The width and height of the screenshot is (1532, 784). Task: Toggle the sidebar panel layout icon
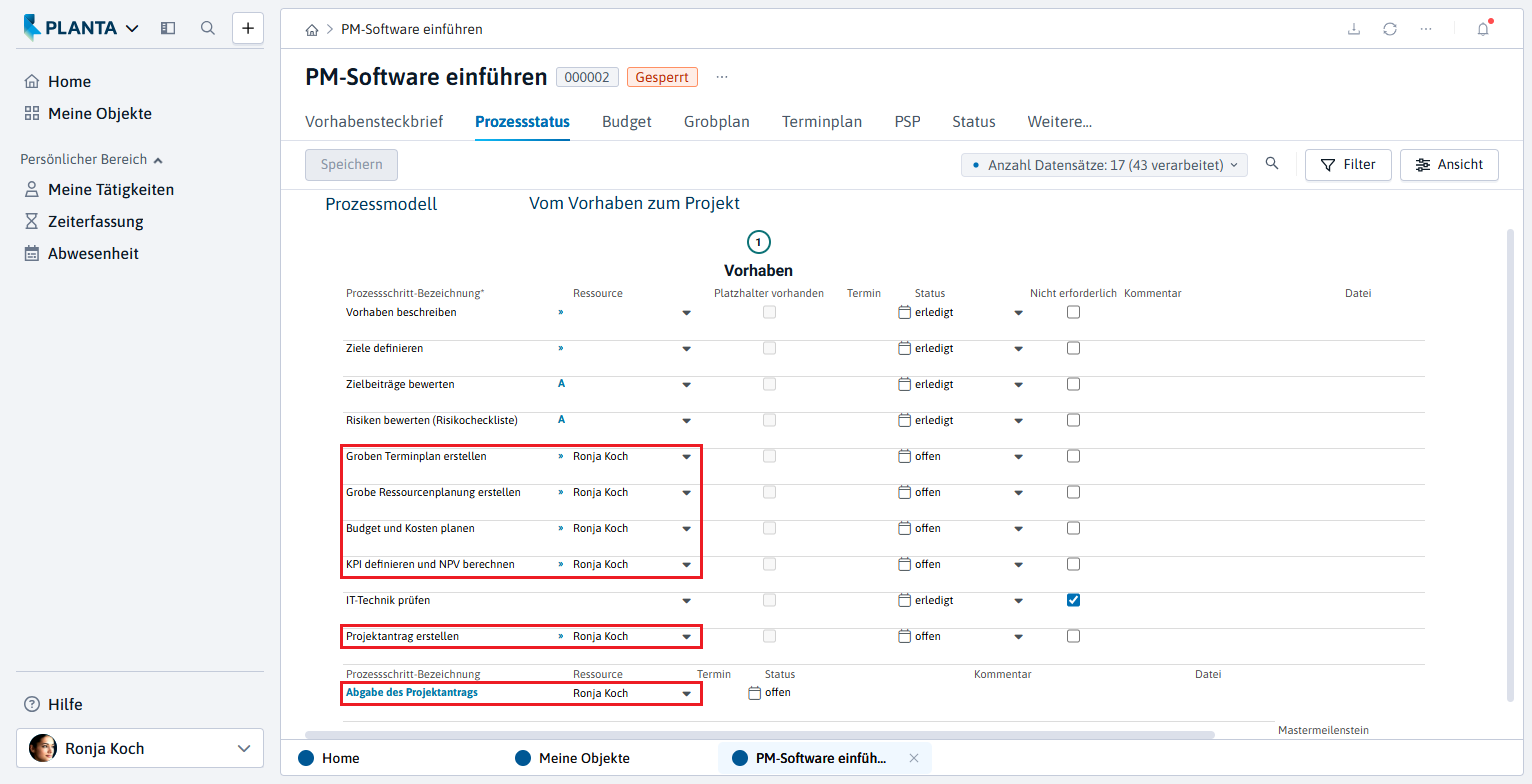[168, 28]
